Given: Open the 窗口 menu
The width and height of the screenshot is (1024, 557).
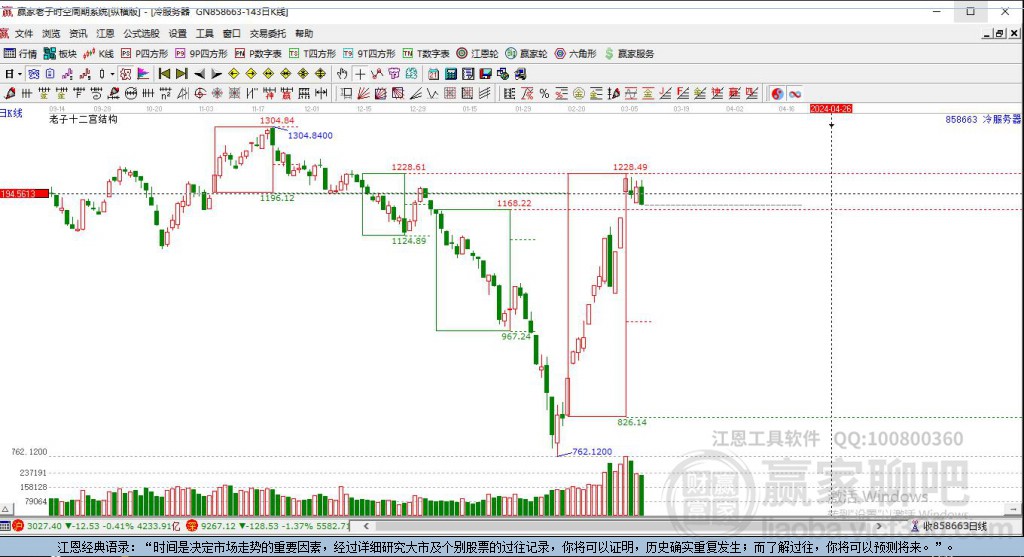Looking at the screenshot, I should [x=231, y=33].
